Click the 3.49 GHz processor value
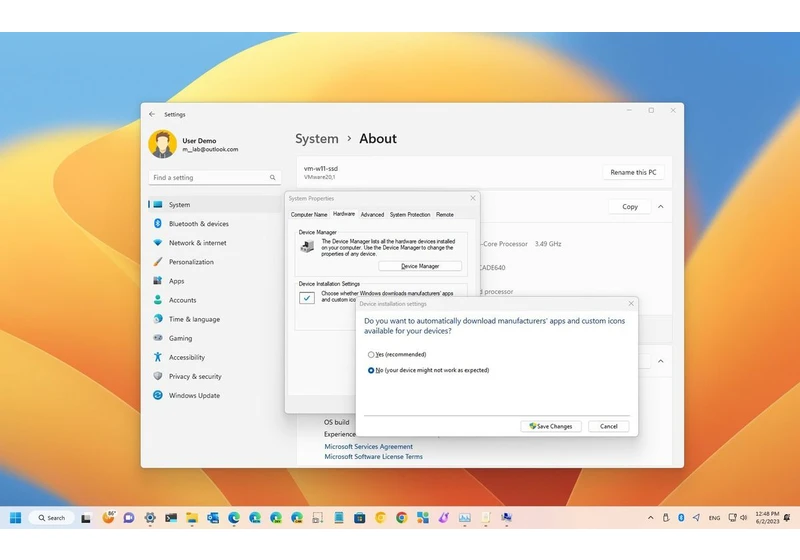This screenshot has height=560, width=800. pyautogui.click(x=548, y=244)
